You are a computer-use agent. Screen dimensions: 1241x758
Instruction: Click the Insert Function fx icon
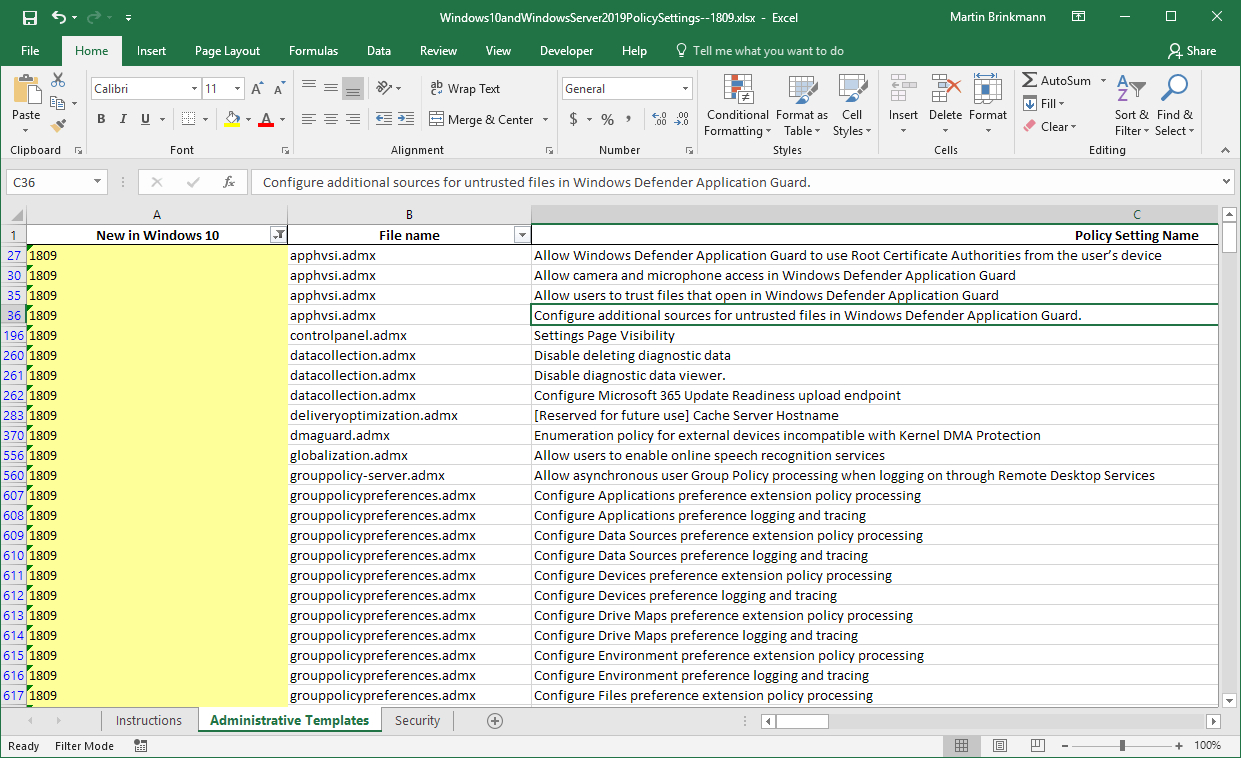pyautogui.click(x=229, y=182)
